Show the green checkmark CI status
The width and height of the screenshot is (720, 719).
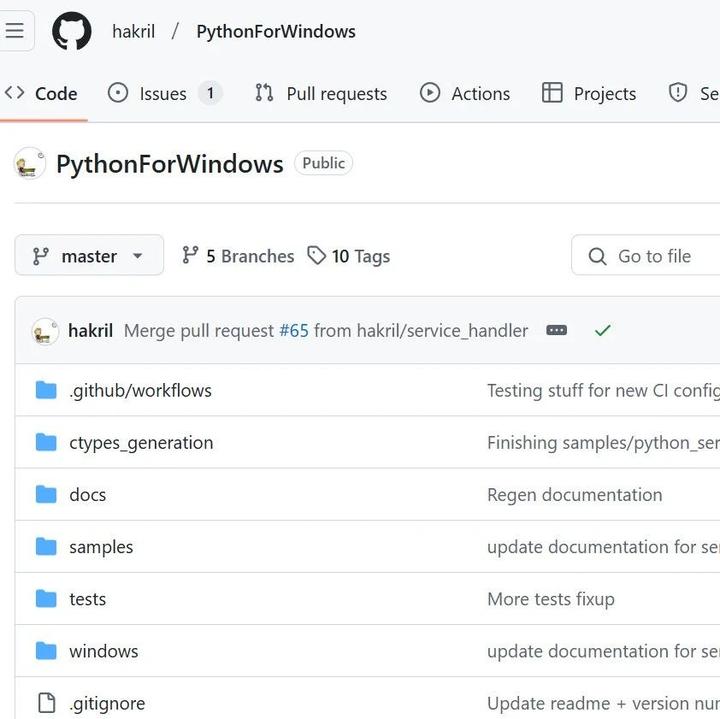pyautogui.click(x=602, y=331)
